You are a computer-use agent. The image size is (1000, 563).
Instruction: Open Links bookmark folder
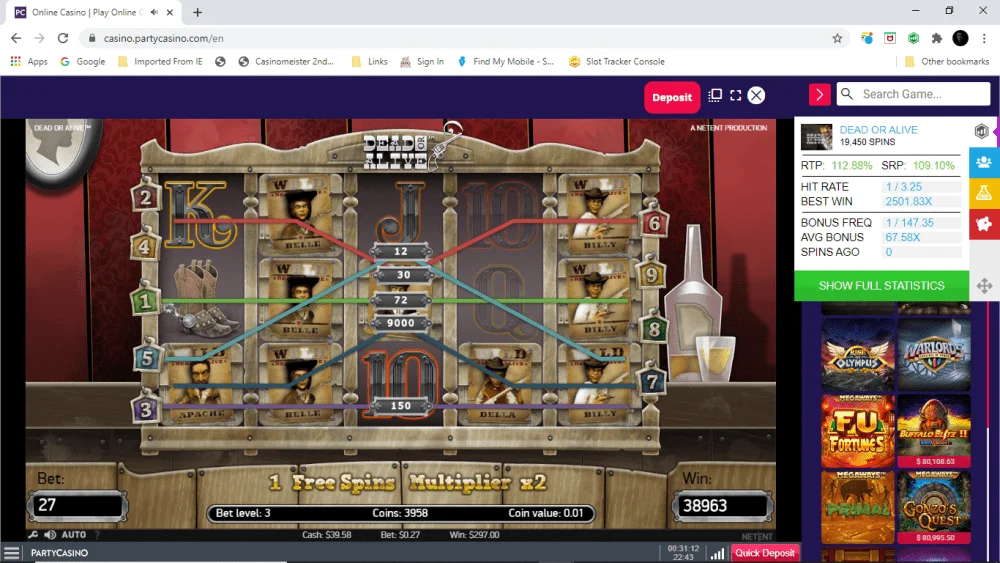pyautogui.click(x=370, y=61)
